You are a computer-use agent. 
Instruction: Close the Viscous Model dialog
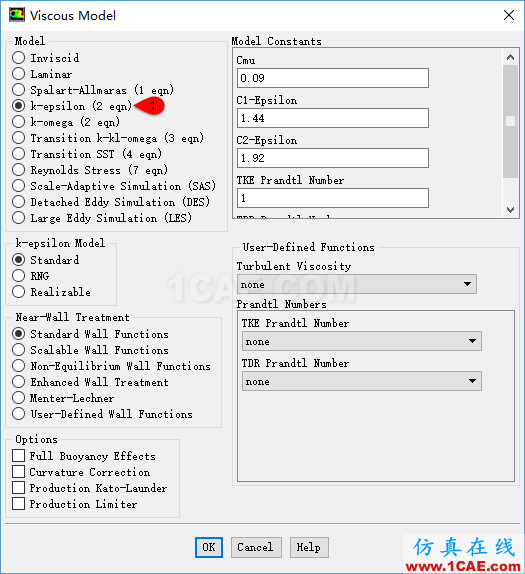(509, 15)
